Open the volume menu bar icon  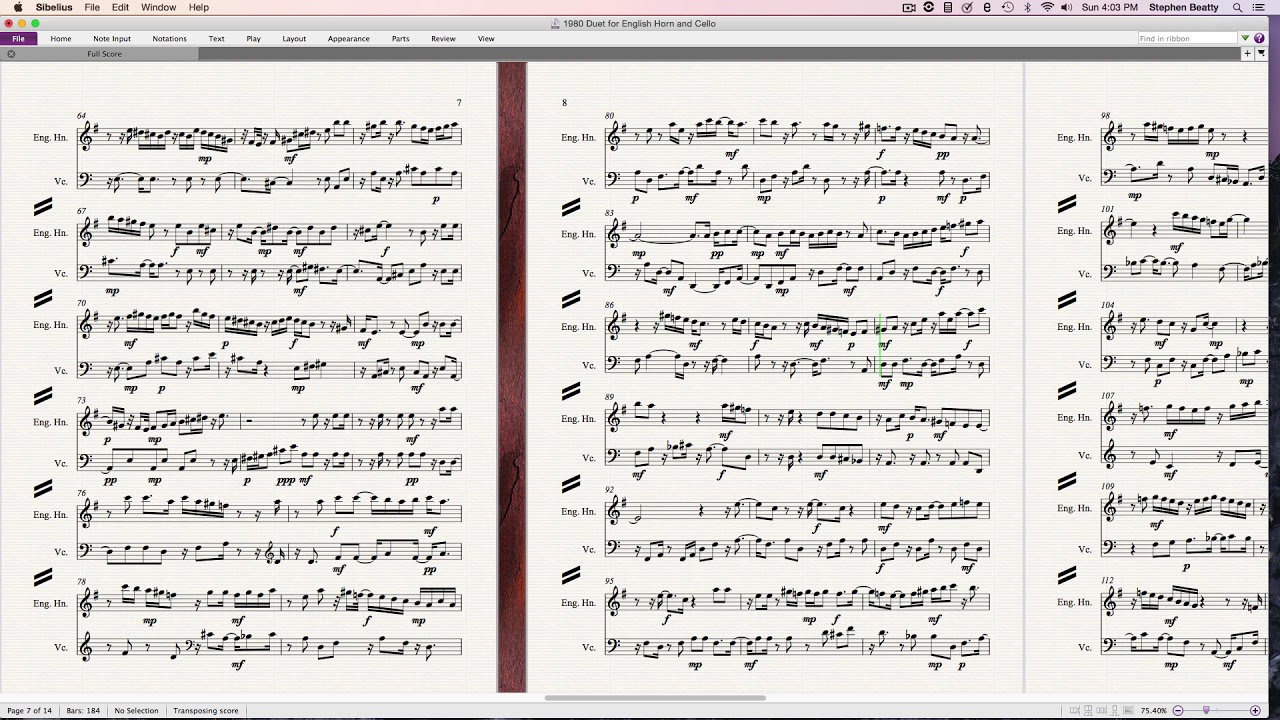(x=1067, y=7)
